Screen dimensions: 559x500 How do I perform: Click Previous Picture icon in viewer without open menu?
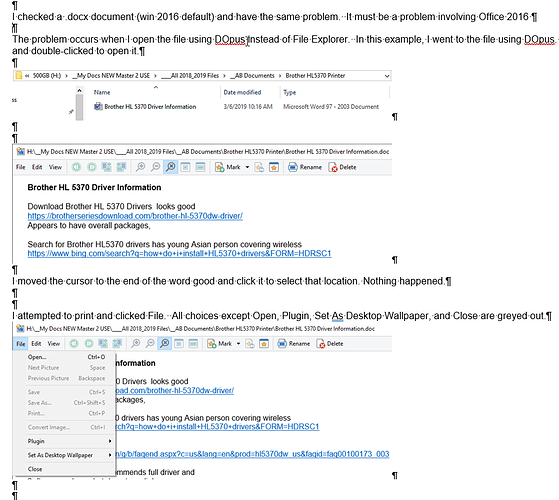click(76, 167)
